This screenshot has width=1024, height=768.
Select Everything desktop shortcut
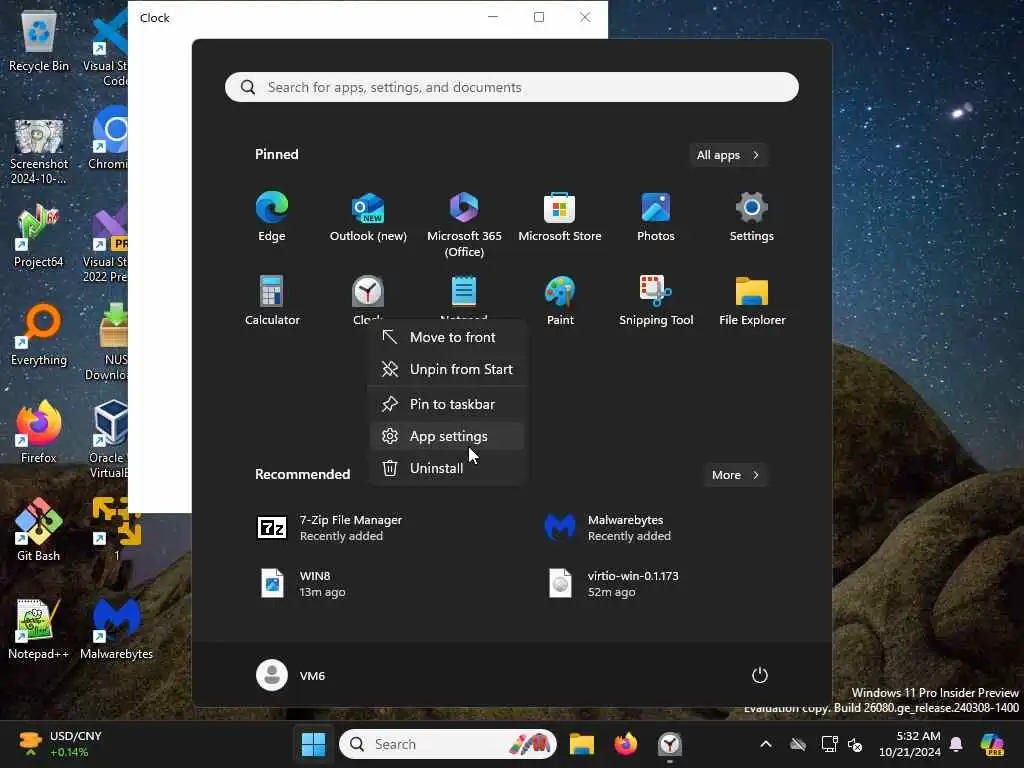[39, 334]
